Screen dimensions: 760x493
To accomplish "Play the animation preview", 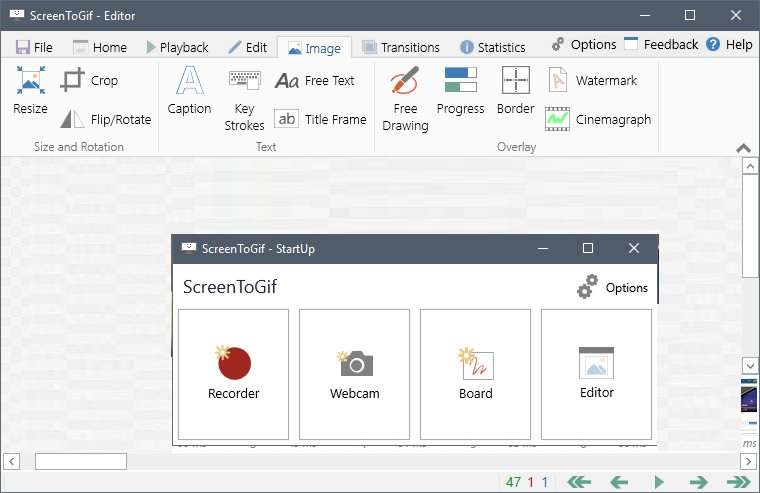I will coord(659,482).
